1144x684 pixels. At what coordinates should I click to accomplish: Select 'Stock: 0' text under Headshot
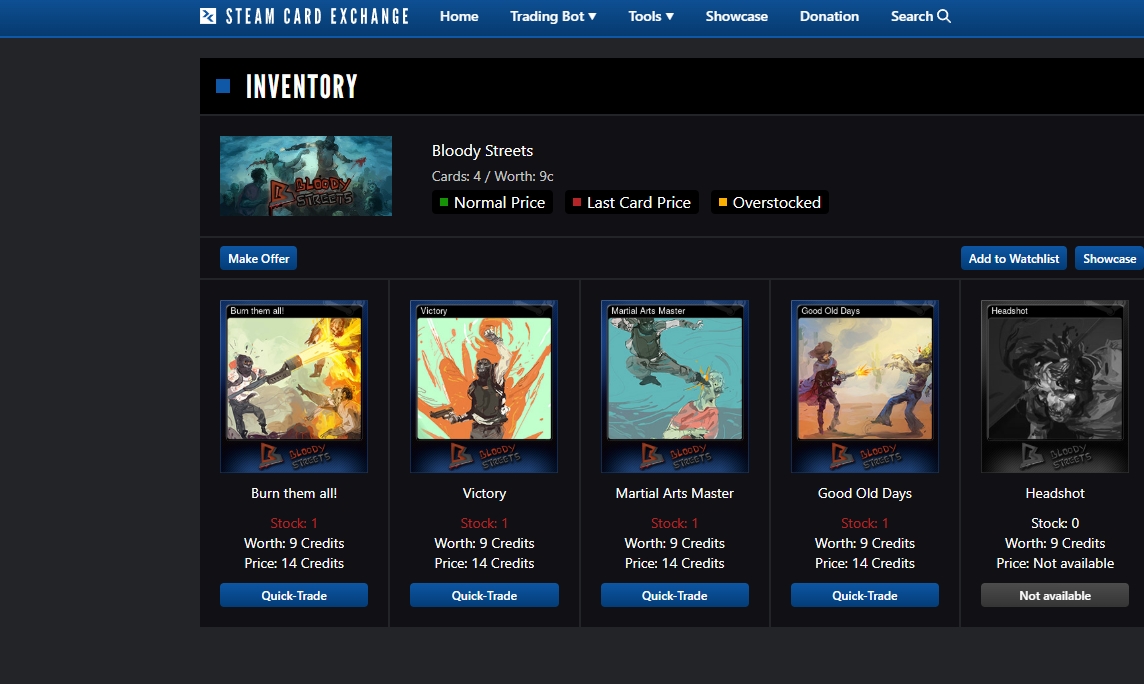tap(1055, 523)
